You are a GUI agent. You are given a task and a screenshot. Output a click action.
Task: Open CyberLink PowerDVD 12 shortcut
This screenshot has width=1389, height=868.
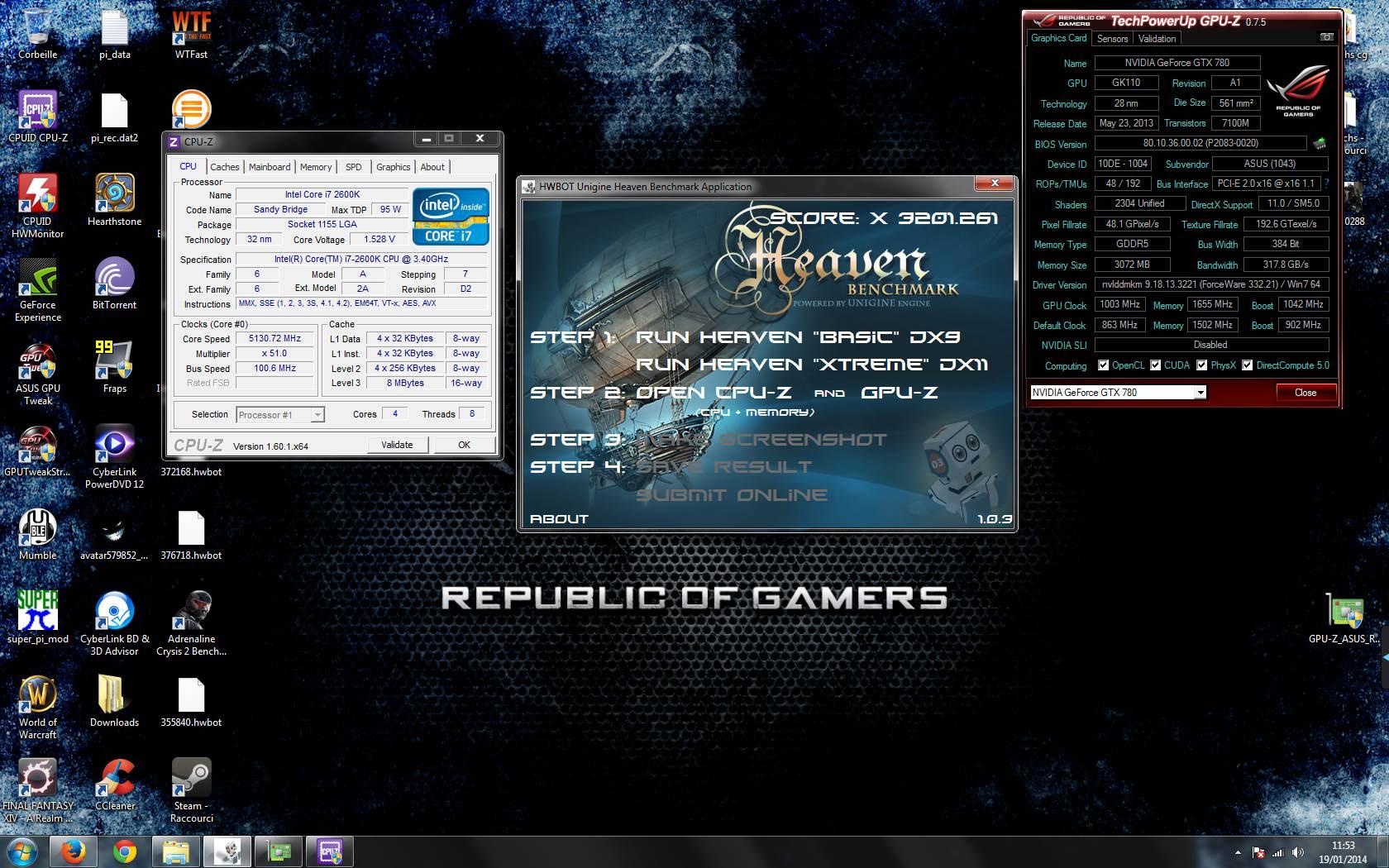(115, 456)
